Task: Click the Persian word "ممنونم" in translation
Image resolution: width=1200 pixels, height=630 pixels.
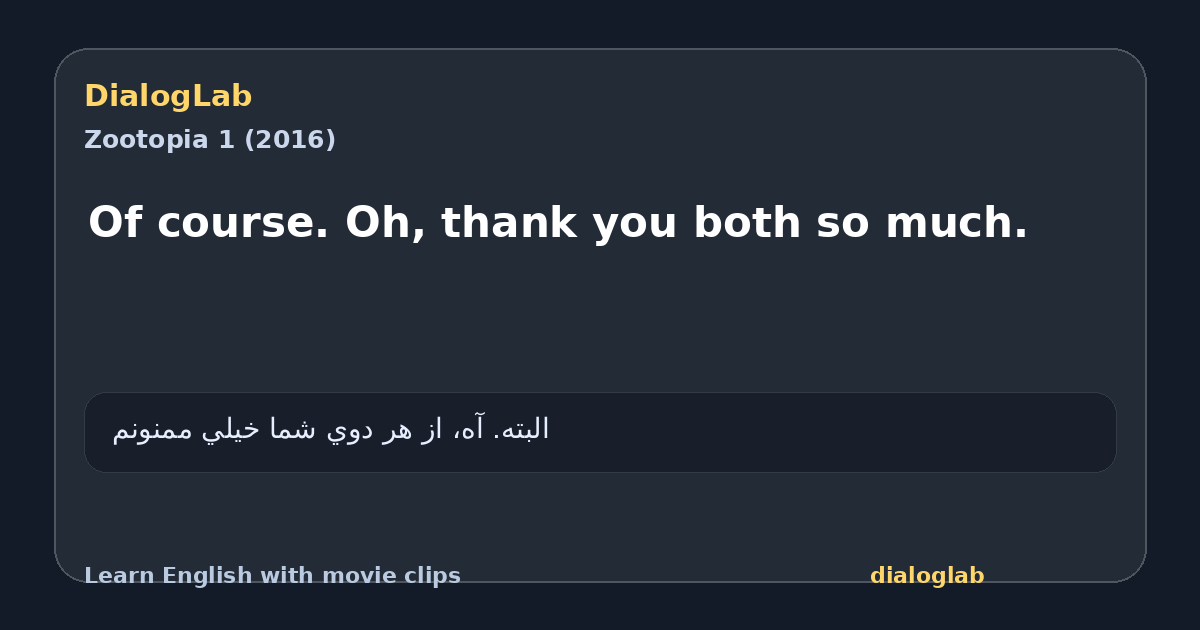Action: [155, 430]
